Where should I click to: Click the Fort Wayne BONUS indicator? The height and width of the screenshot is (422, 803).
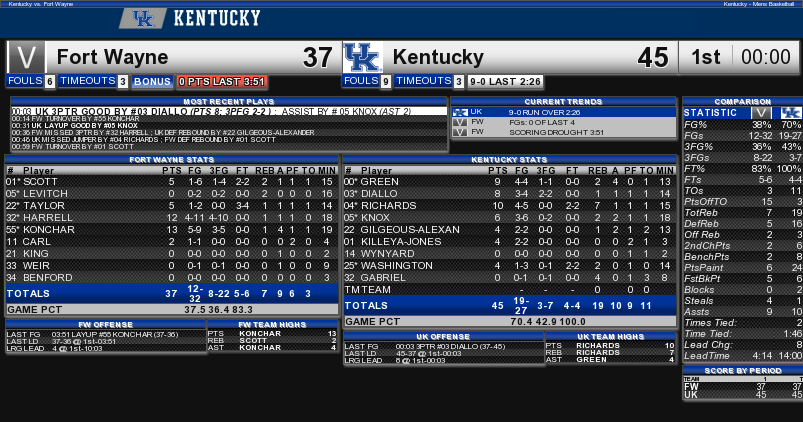pos(152,81)
